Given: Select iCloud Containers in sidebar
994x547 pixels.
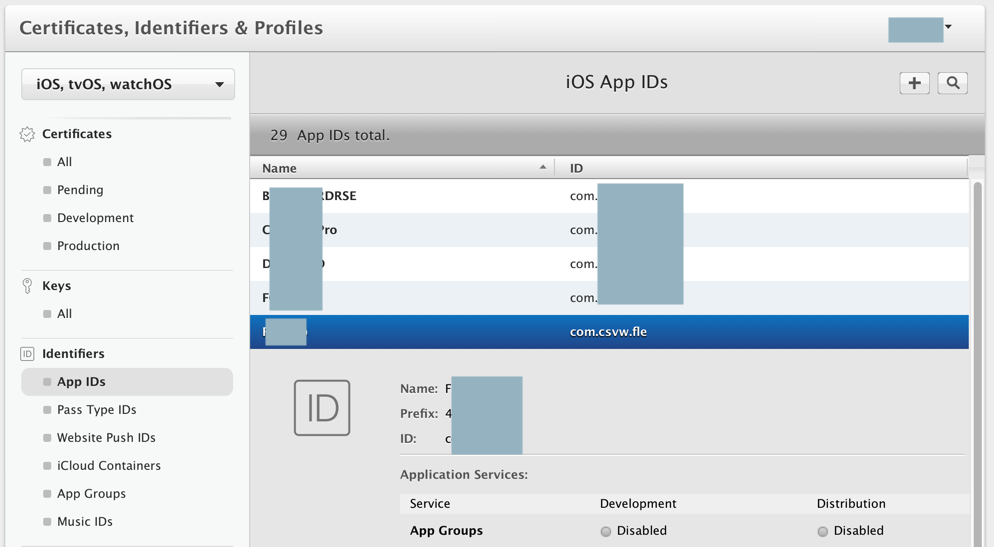Looking at the screenshot, I should (108, 466).
